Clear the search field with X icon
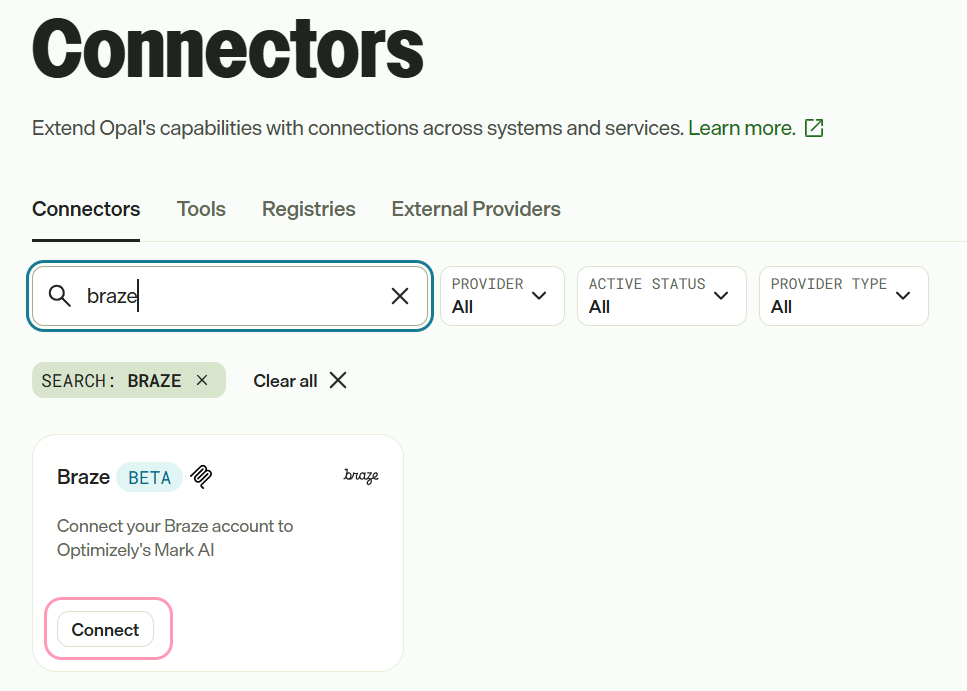This screenshot has height=691, width=967. tap(400, 296)
